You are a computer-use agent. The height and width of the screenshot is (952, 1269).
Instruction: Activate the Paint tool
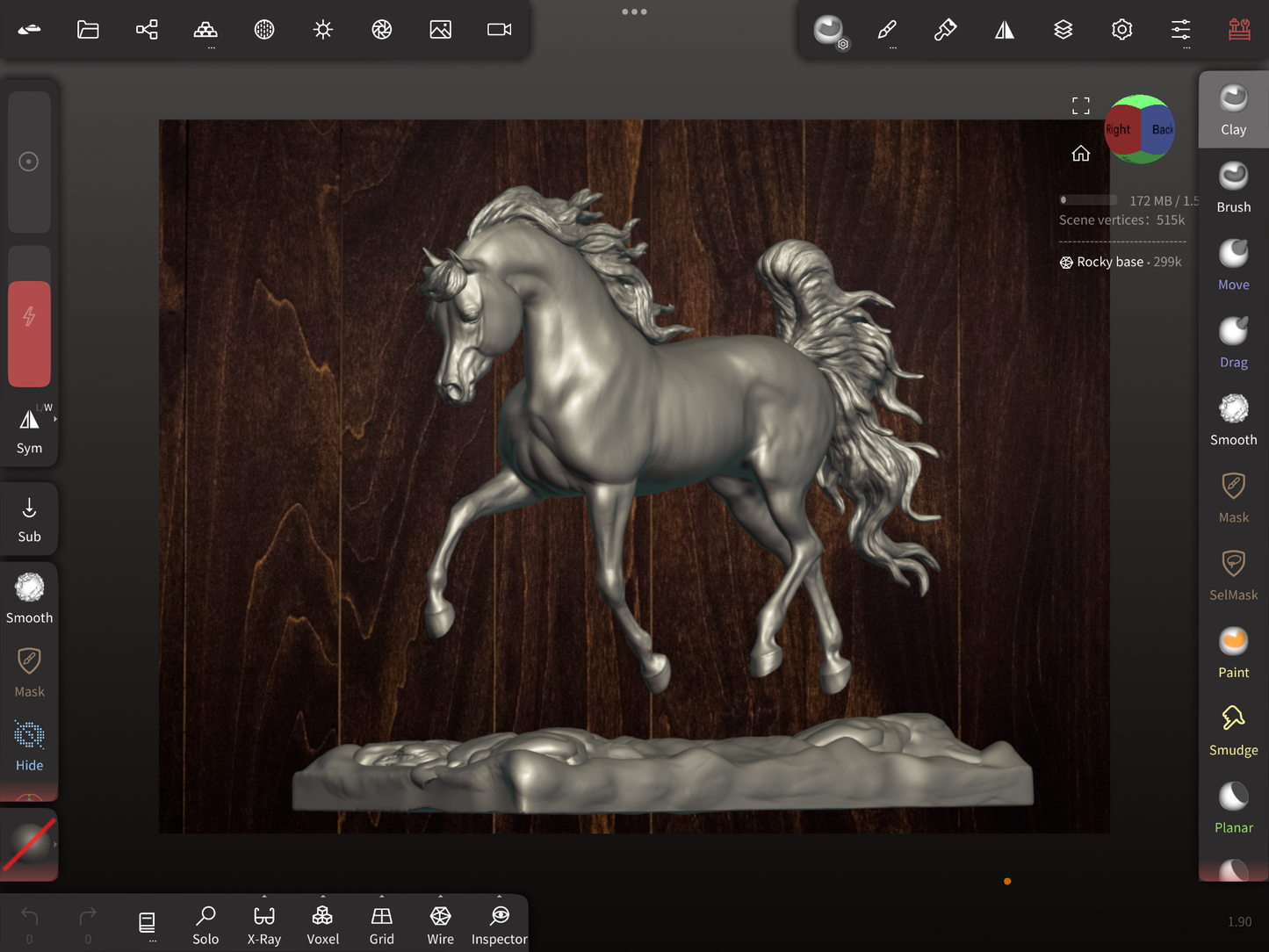1233,653
